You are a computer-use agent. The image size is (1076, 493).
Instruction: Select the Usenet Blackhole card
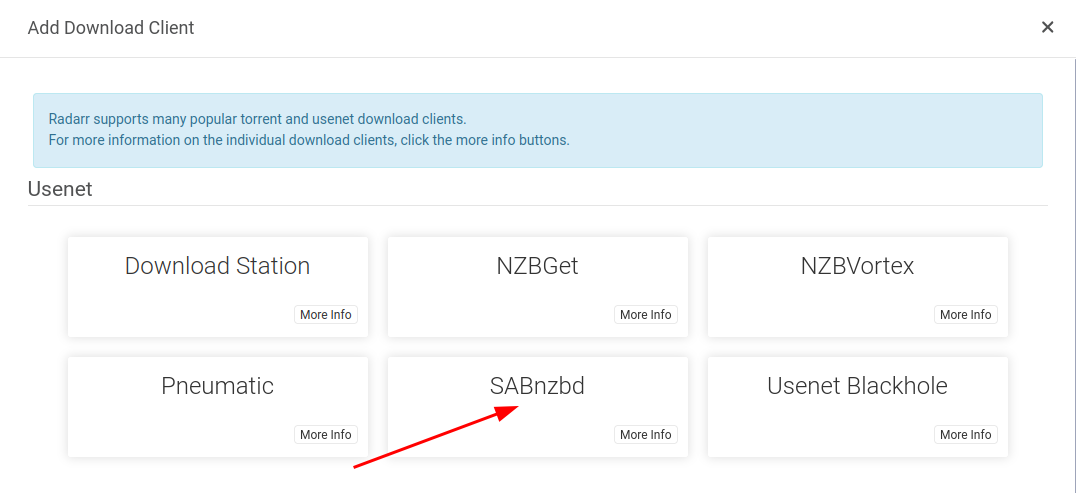[858, 406]
